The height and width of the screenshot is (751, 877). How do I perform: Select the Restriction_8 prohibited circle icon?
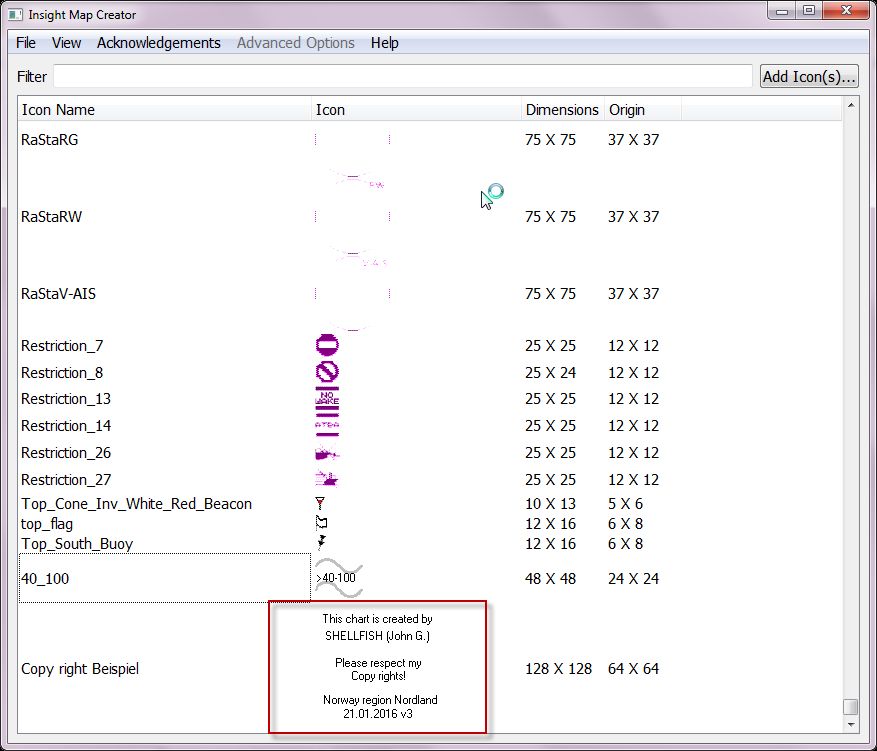point(327,373)
